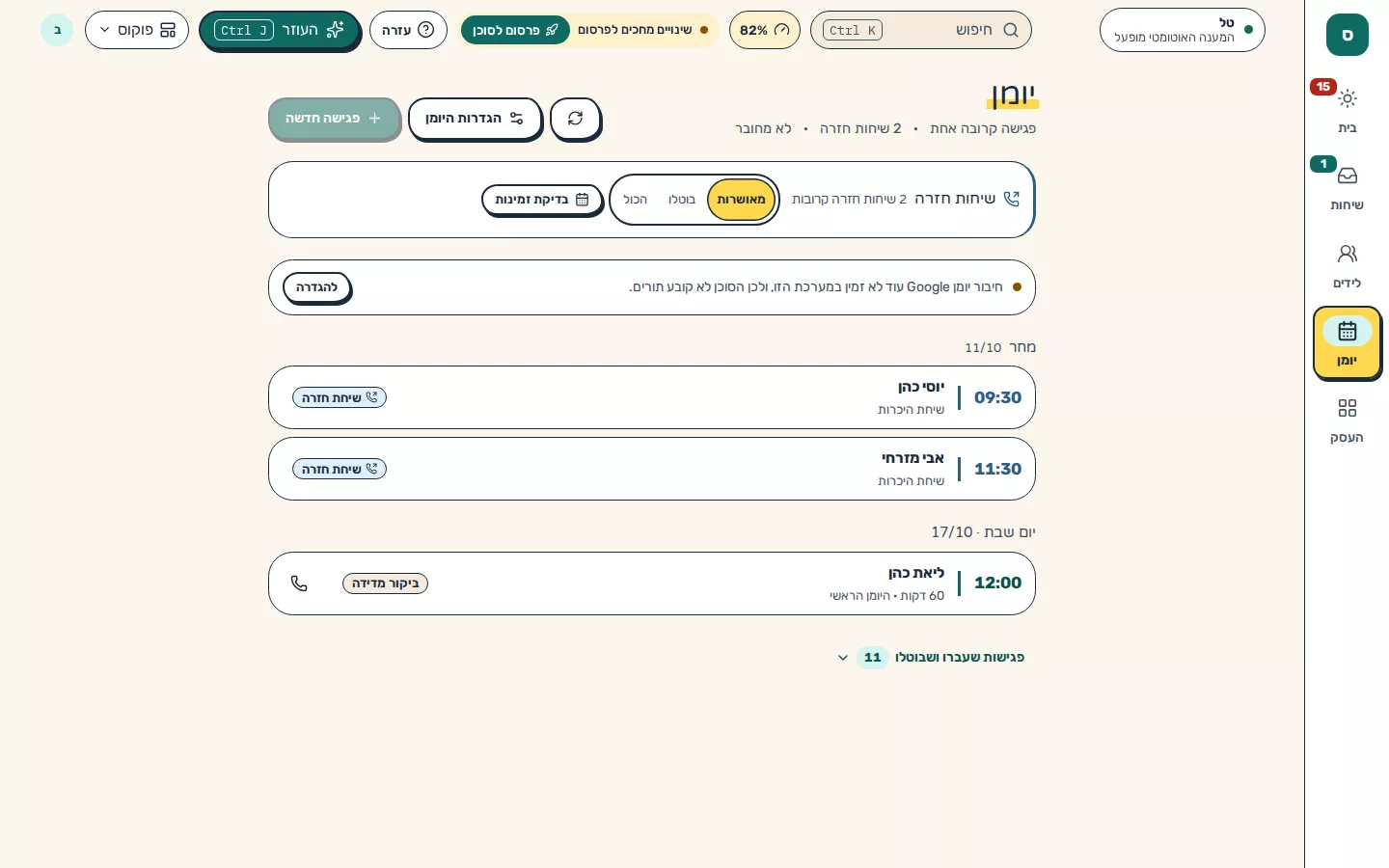Viewport: 1389px width, 868px height.
Task: Click שיחת חזרה badge for אבי מזרחי
Action: coord(340,469)
